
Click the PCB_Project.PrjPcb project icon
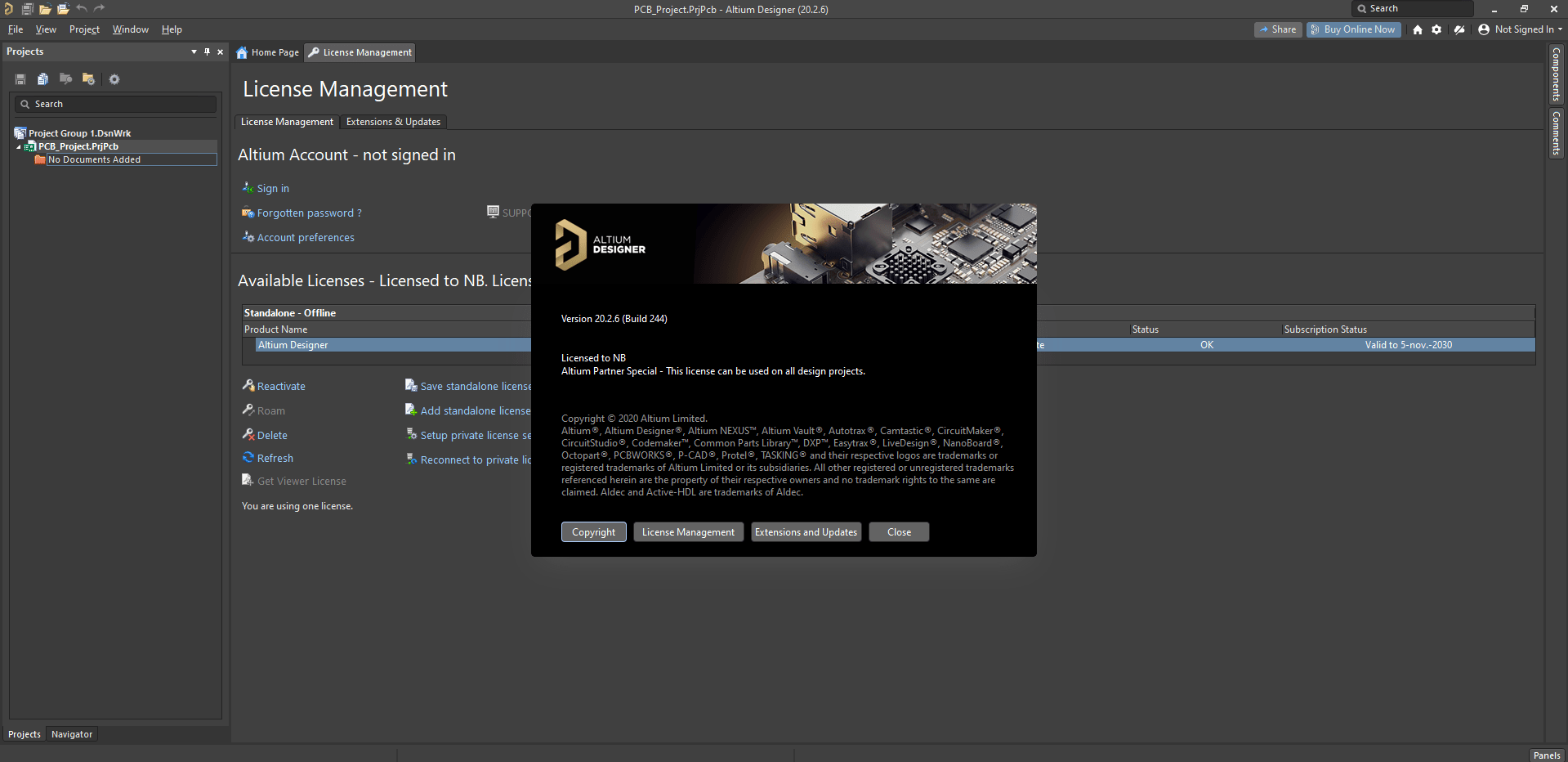coord(31,146)
